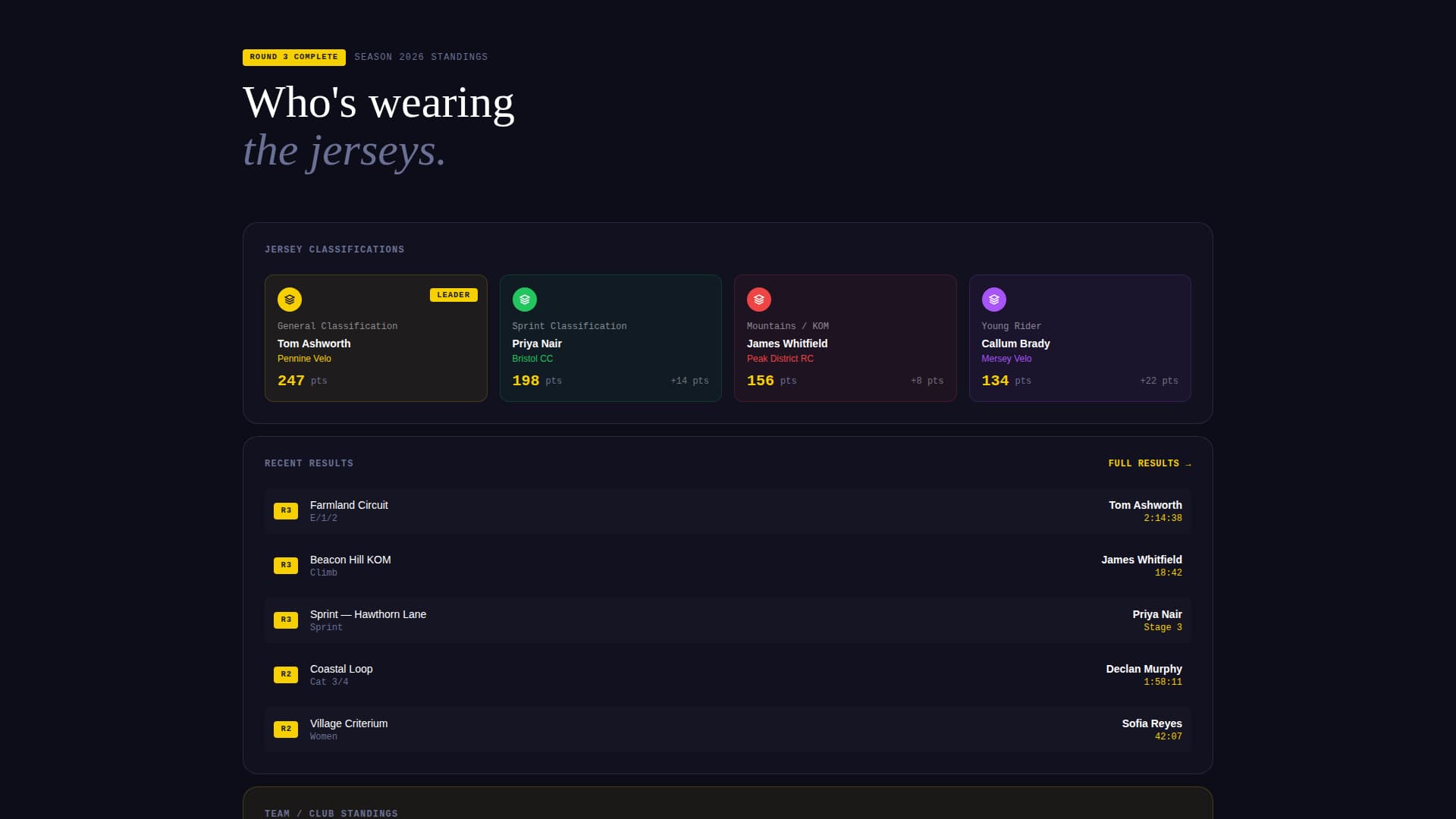Click the climb time 18:42
Image resolution: width=1456 pixels, height=819 pixels.
pyautogui.click(x=1168, y=573)
